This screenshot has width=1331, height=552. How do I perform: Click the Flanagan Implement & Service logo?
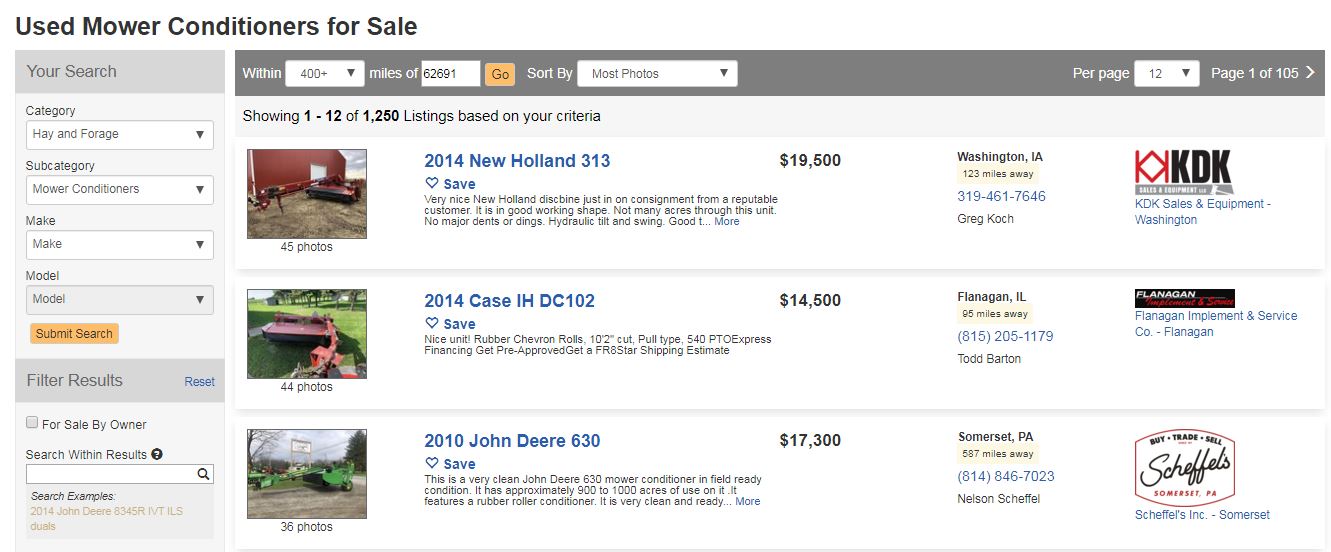[1184, 298]
